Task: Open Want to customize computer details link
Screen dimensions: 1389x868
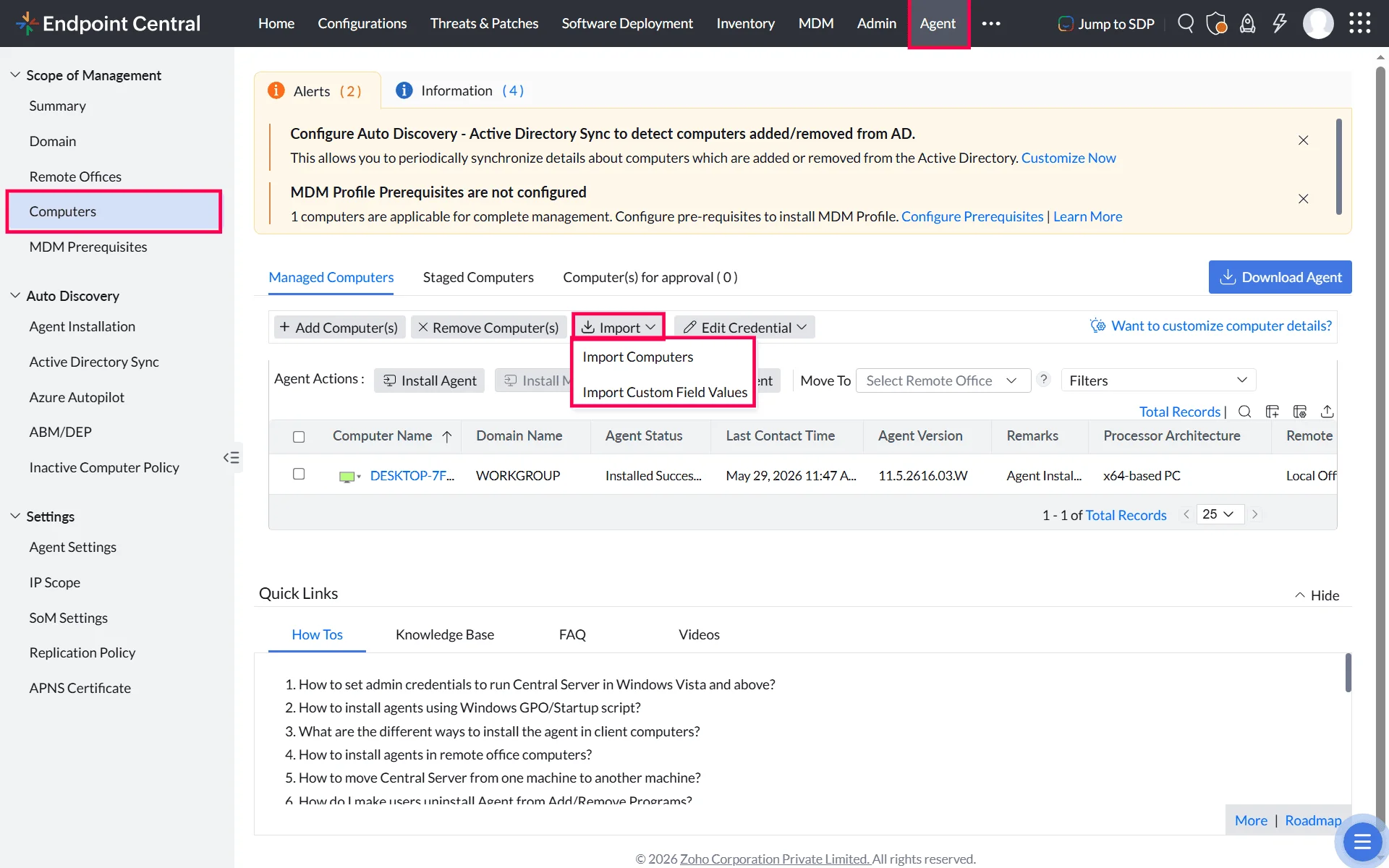Action: (x=1221, y=325)
